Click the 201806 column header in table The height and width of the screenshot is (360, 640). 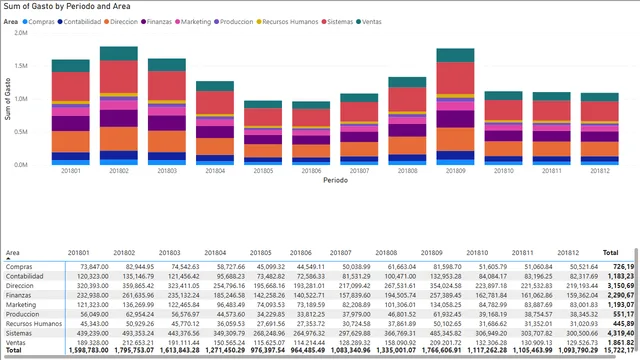pyautogui.click(x=300, y=253)
